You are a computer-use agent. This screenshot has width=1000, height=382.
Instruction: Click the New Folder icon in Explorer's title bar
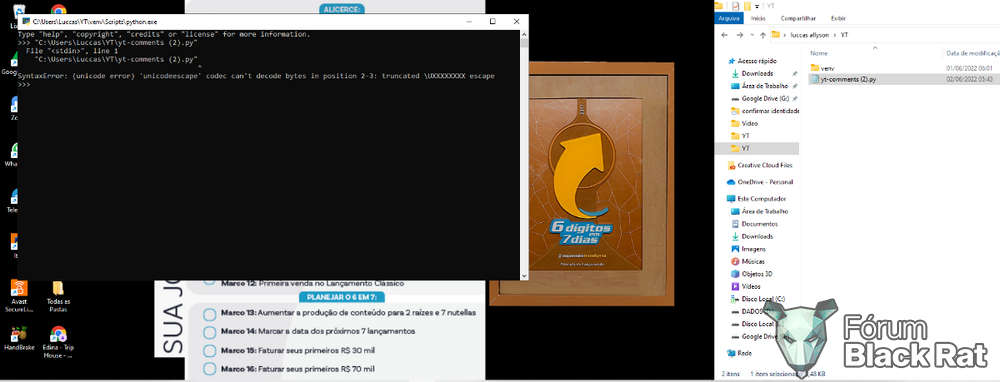[x=747, y=6]
